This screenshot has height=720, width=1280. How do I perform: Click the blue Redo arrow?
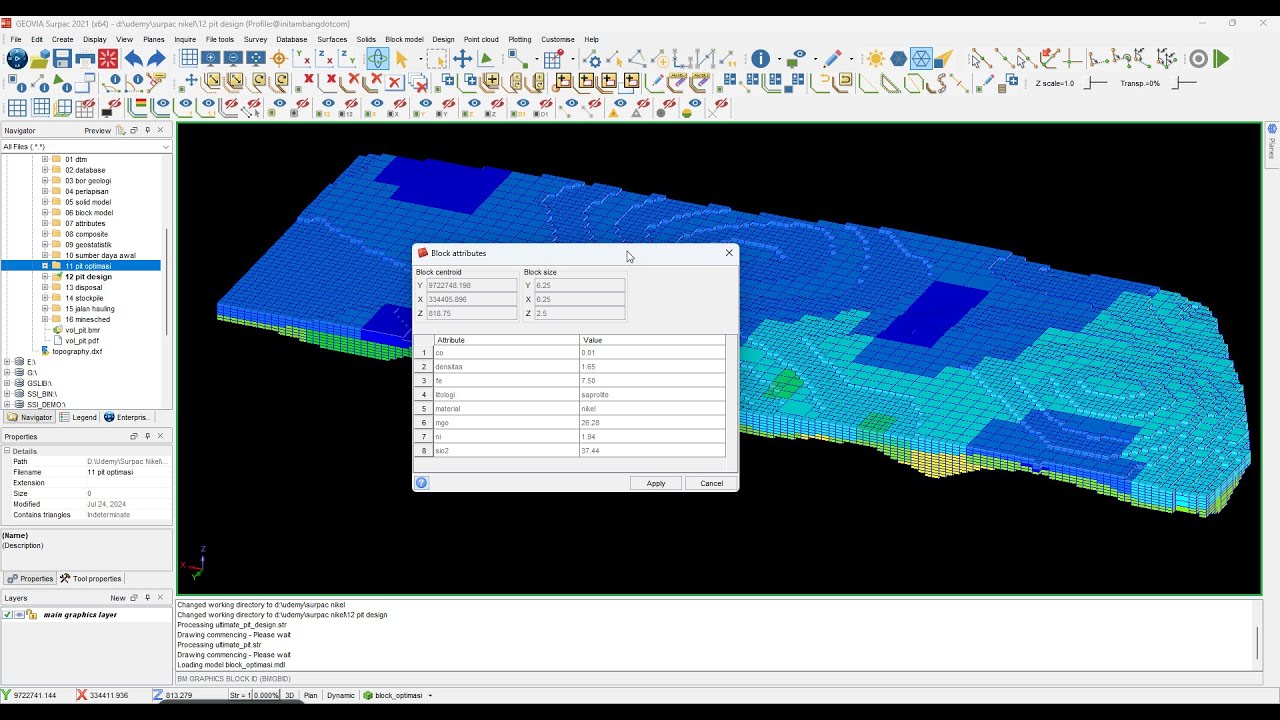click(156, 59)
